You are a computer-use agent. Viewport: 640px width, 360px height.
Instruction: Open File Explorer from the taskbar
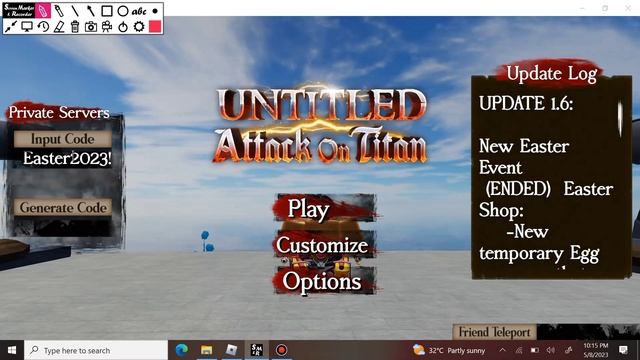[x=207, y=350]
